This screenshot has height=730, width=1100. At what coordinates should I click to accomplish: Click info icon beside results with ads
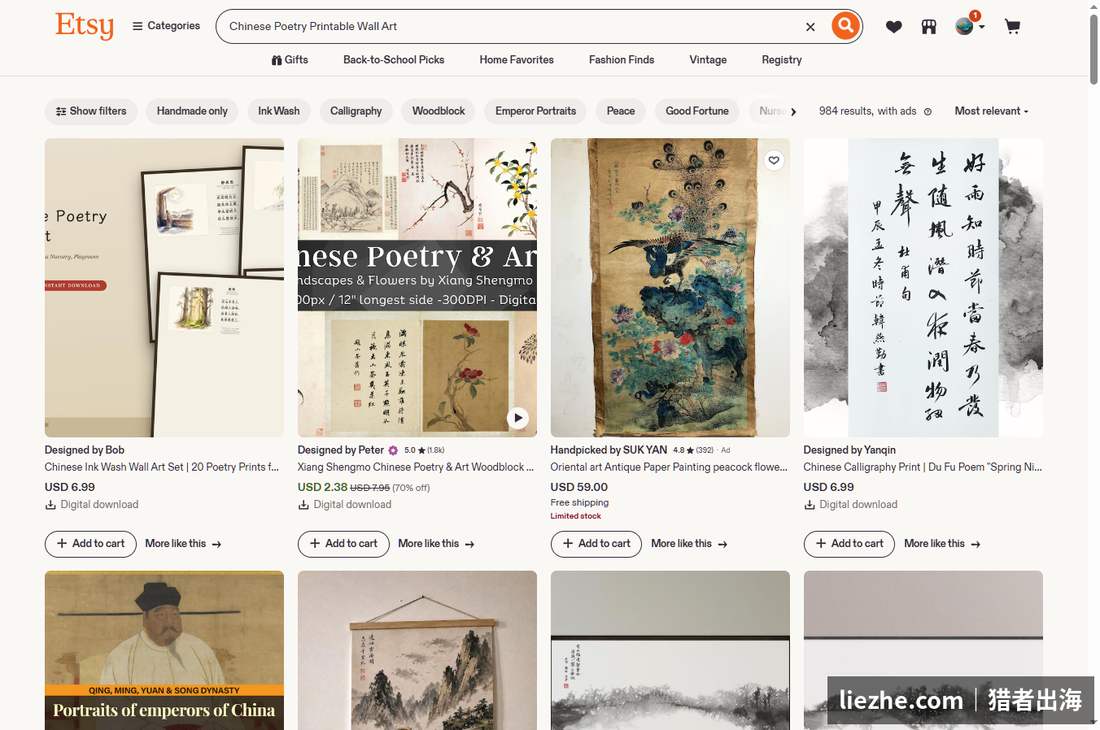(x=927, y=111)
